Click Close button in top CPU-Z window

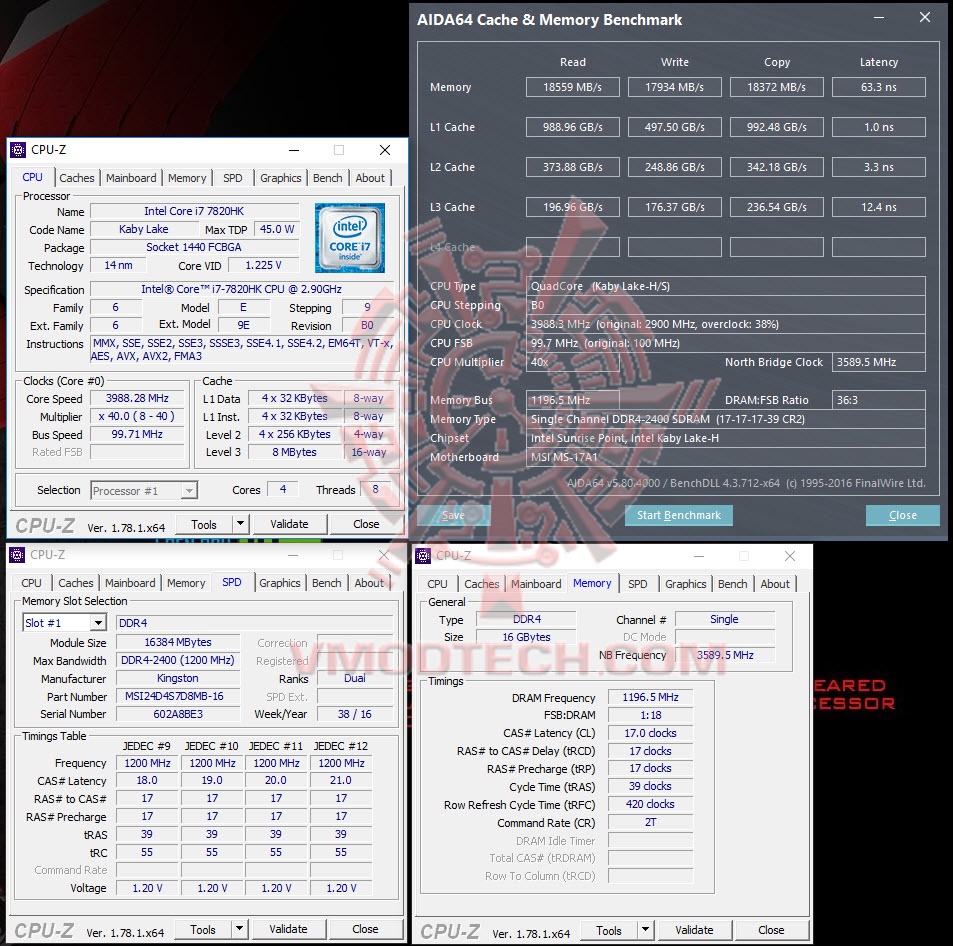[366, 524]
